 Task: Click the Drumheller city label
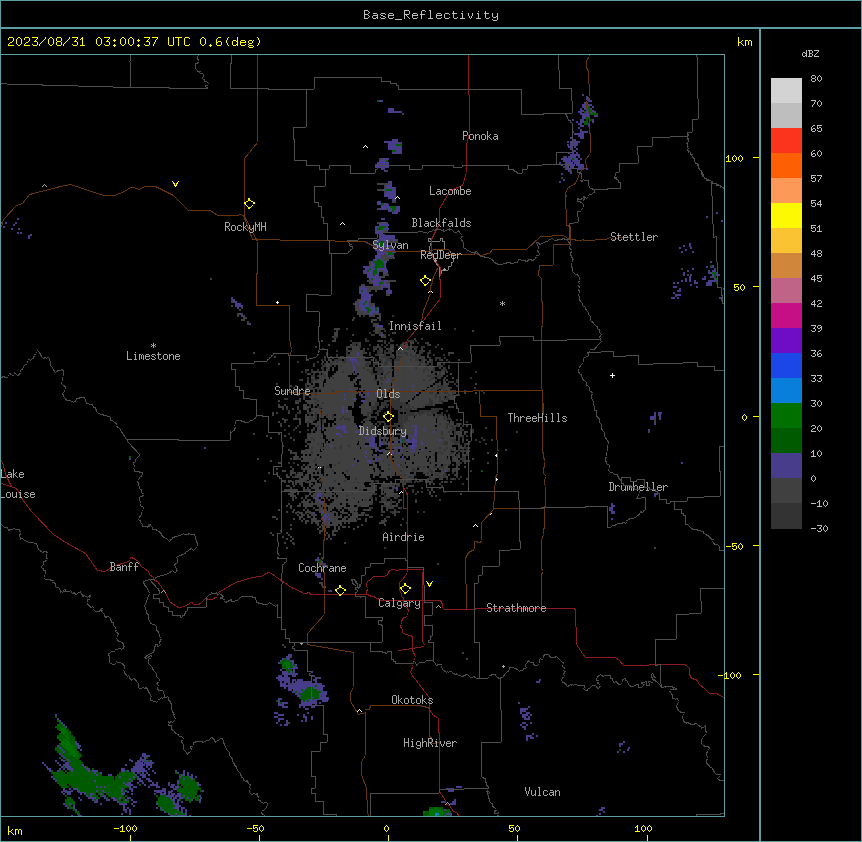pyautogui.click(x=638, y=487)
